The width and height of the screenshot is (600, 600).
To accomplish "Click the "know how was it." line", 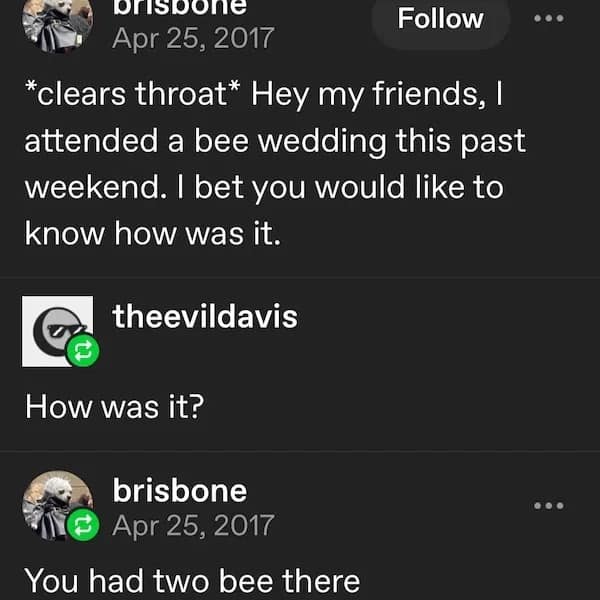I will pos(149,233).
